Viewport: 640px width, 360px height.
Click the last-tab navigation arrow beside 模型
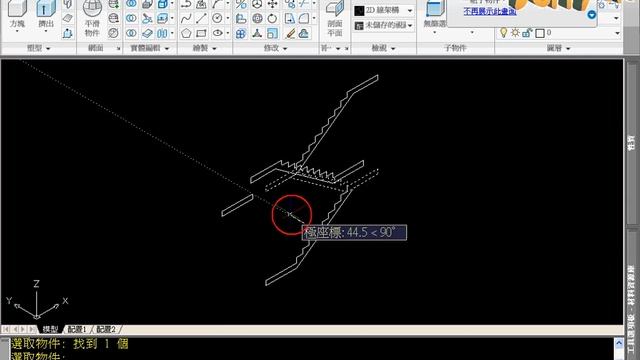(x=32, y=329)
